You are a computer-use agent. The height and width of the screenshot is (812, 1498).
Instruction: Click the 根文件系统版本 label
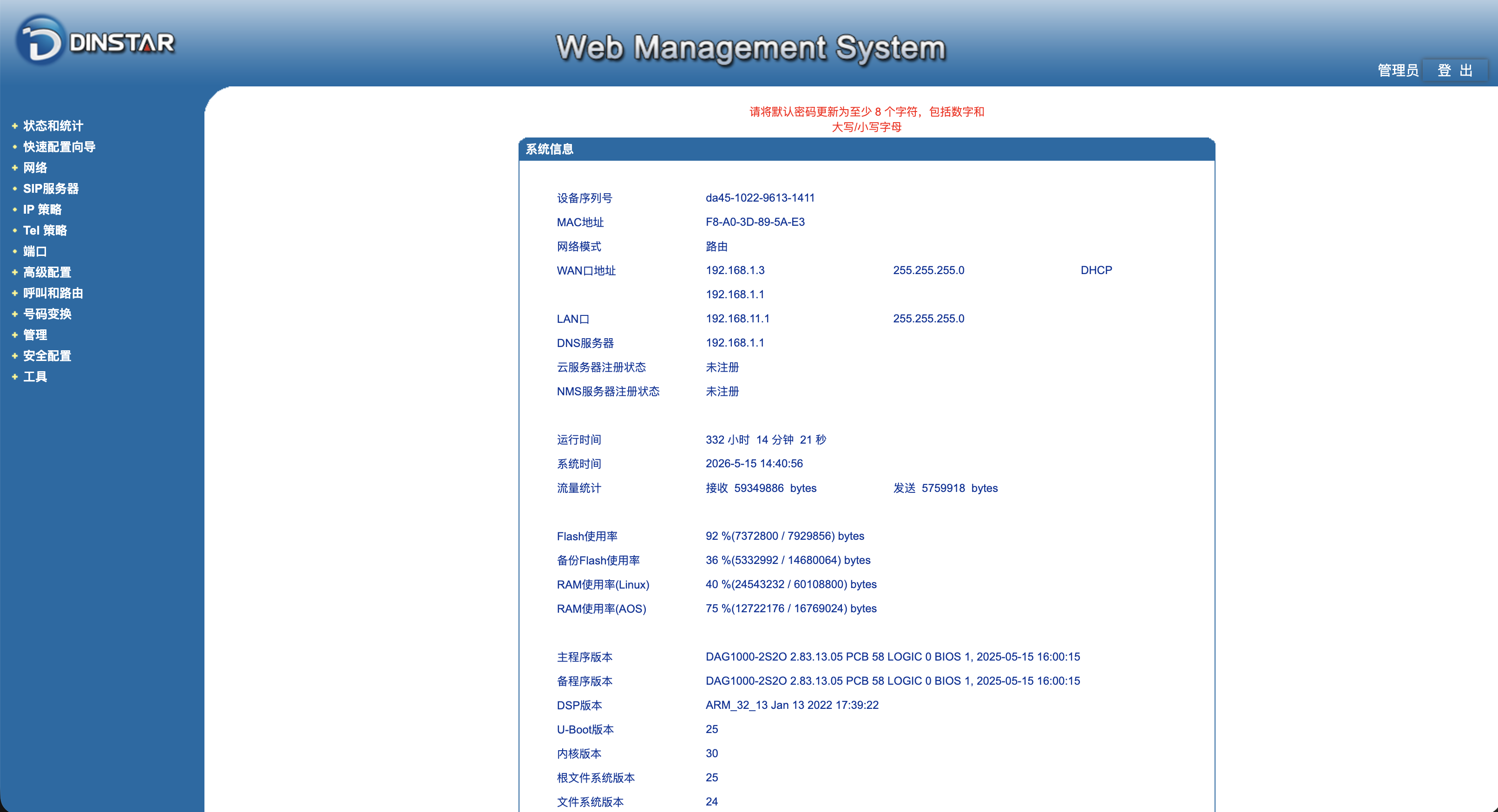tap(596, 778)
